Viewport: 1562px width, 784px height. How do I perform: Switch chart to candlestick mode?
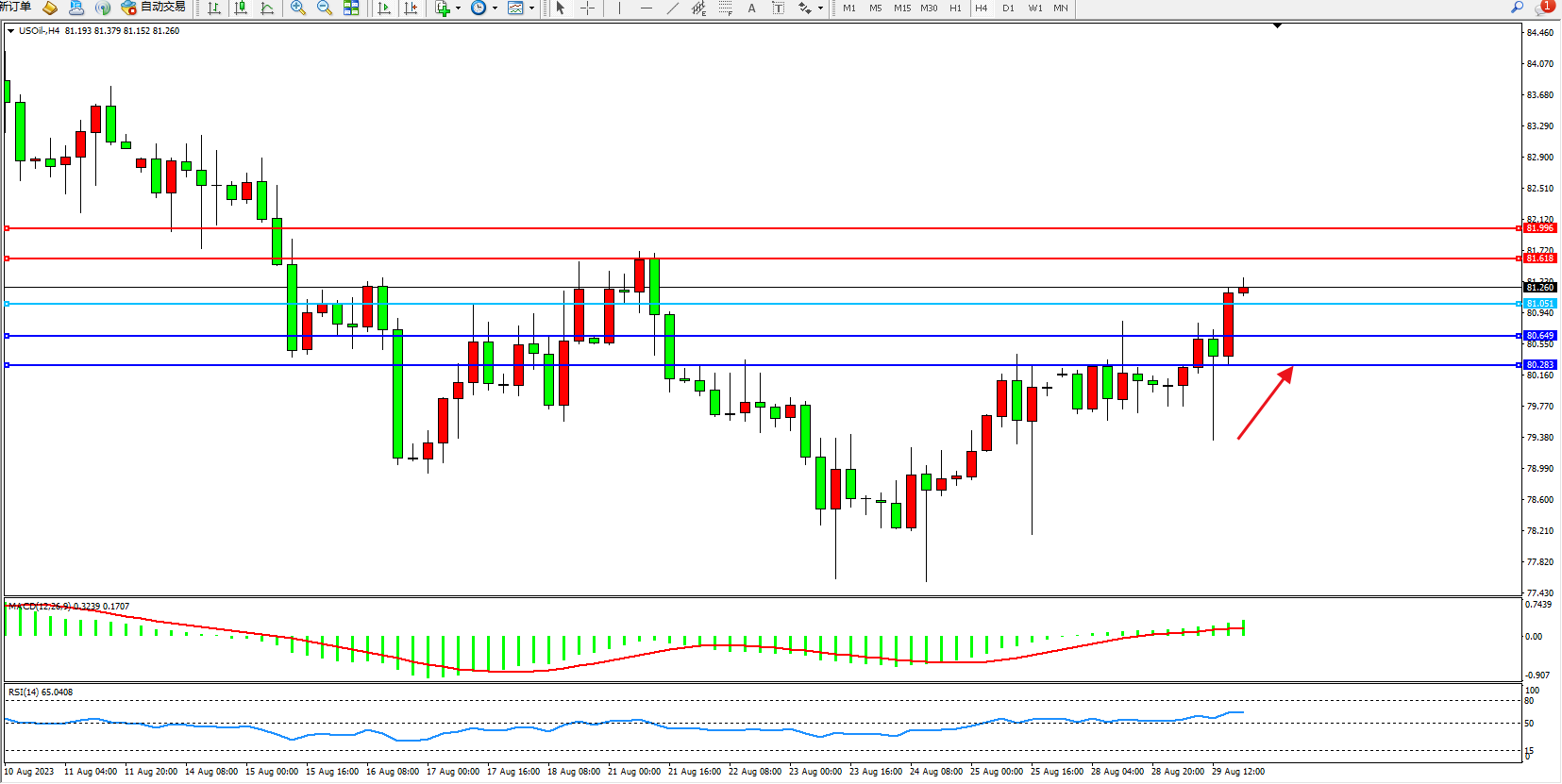pyautogui.click(x=241, y=8)
